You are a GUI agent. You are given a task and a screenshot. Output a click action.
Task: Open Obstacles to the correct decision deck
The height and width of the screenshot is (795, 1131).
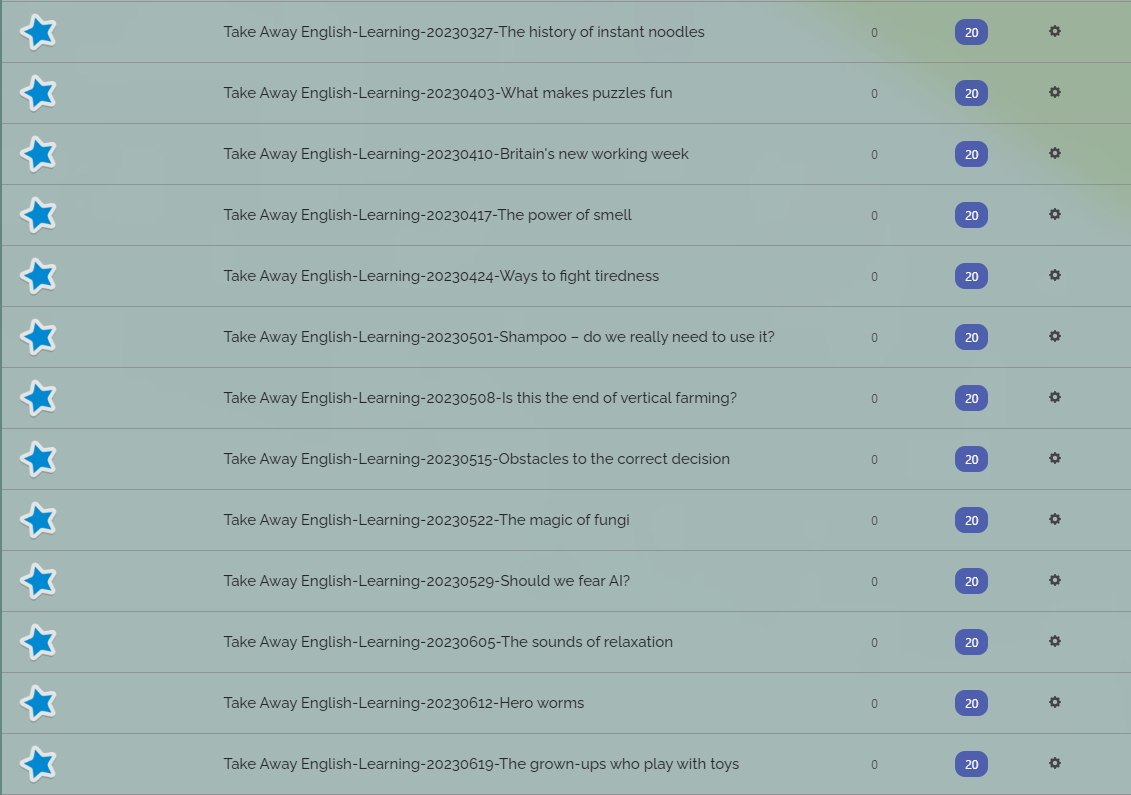[477, 459]
